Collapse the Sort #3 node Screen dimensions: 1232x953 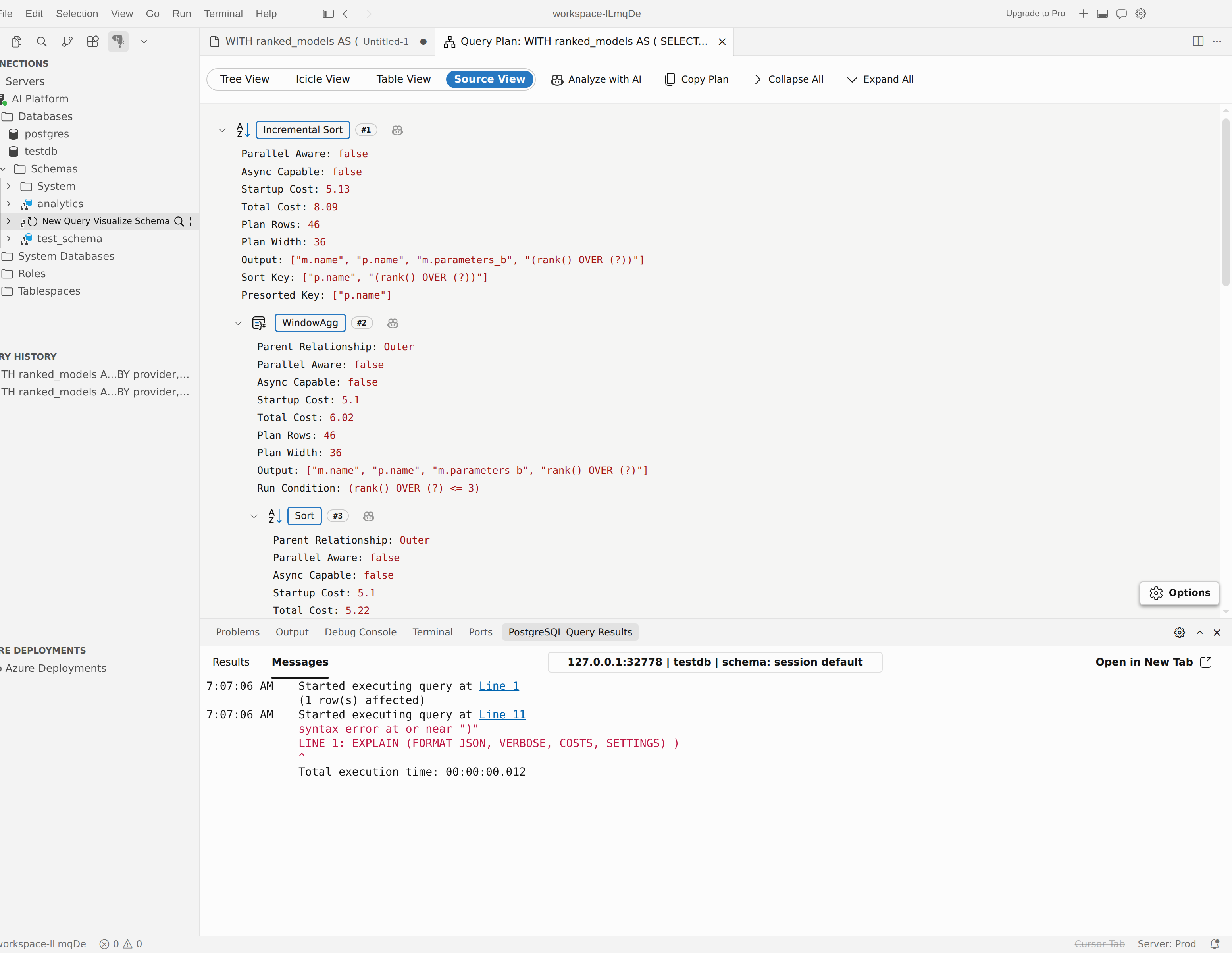coord(254,516)
